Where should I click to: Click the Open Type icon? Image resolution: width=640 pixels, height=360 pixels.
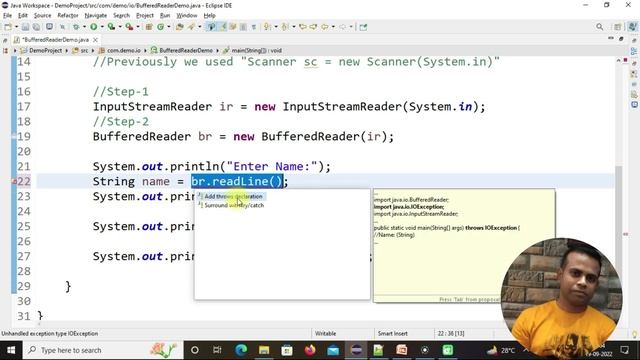pyautogui.click(x=180, y=27)
